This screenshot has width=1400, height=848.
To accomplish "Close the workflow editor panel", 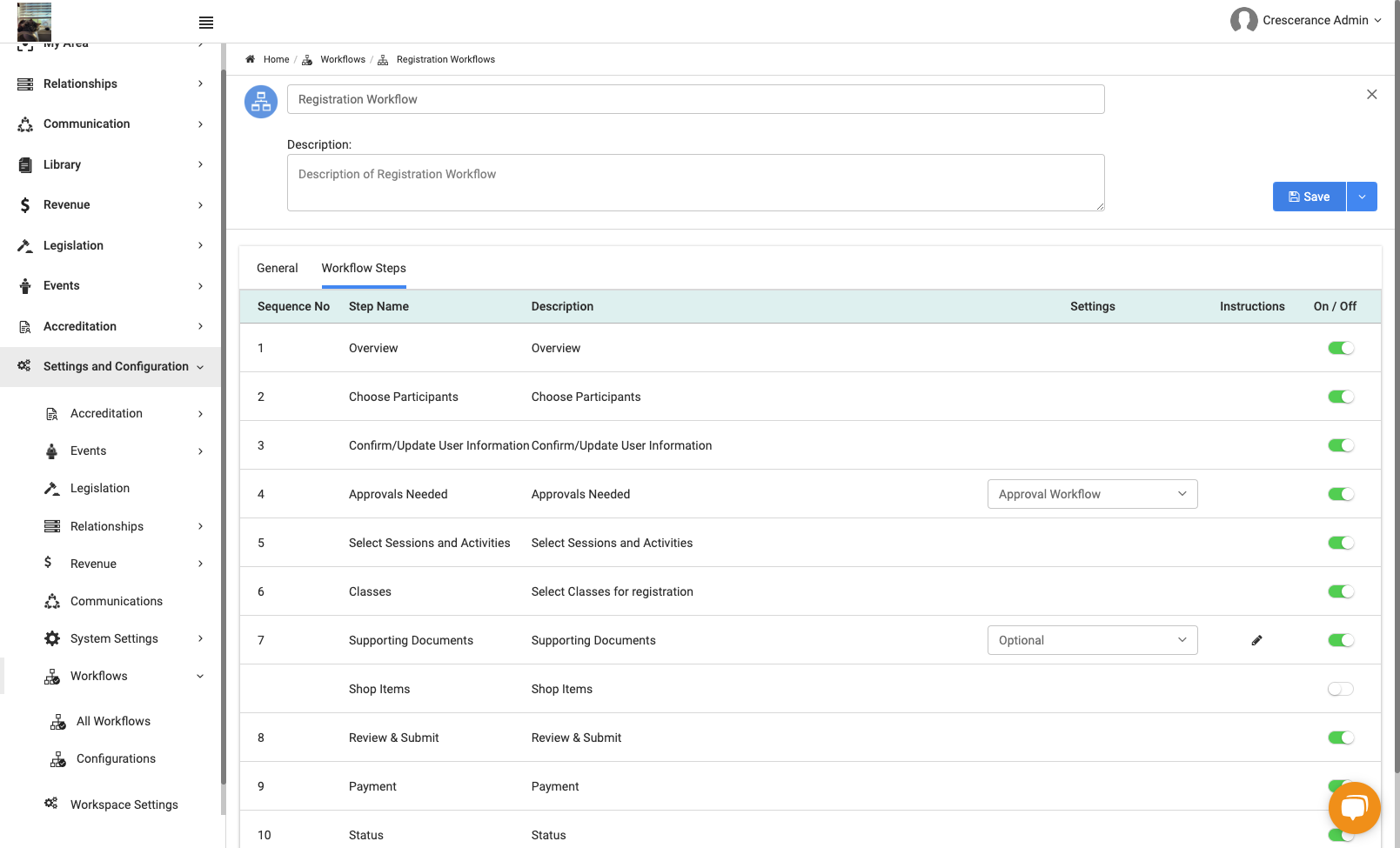I will click(x=1371, y=94).
